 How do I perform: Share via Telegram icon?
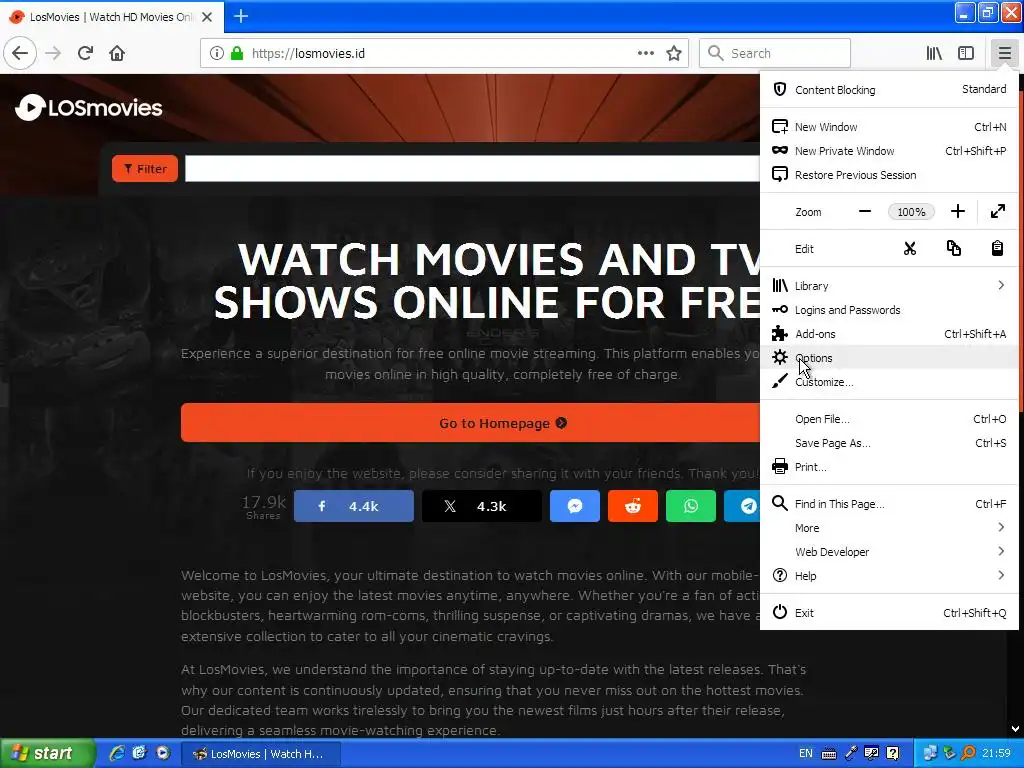[743, 506]
